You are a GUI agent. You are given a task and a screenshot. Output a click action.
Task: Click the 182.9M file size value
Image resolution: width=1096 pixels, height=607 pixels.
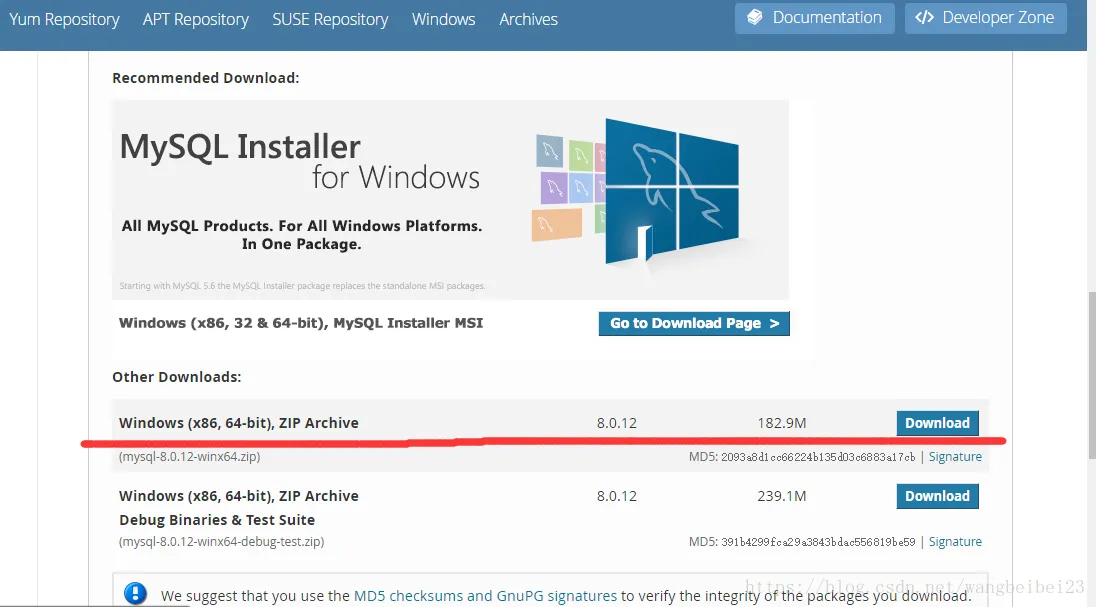tap(781, 423)
